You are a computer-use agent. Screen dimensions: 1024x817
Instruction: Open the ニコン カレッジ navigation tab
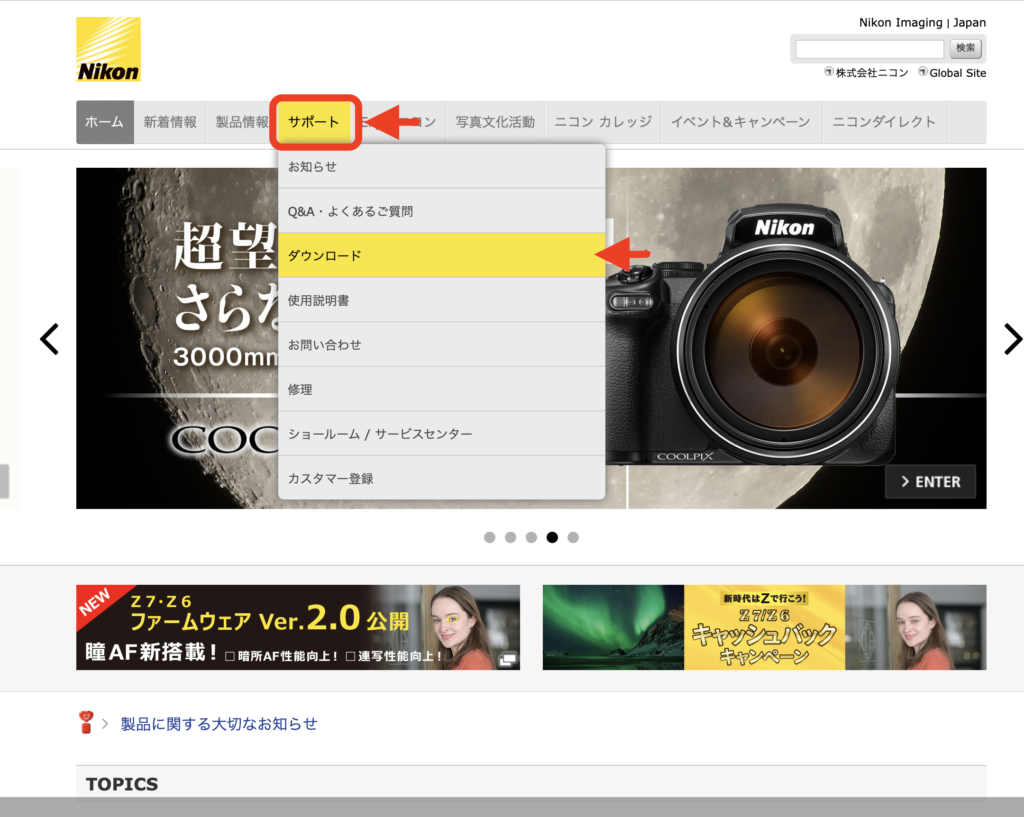pyautogui.click(x=603, y=122)
